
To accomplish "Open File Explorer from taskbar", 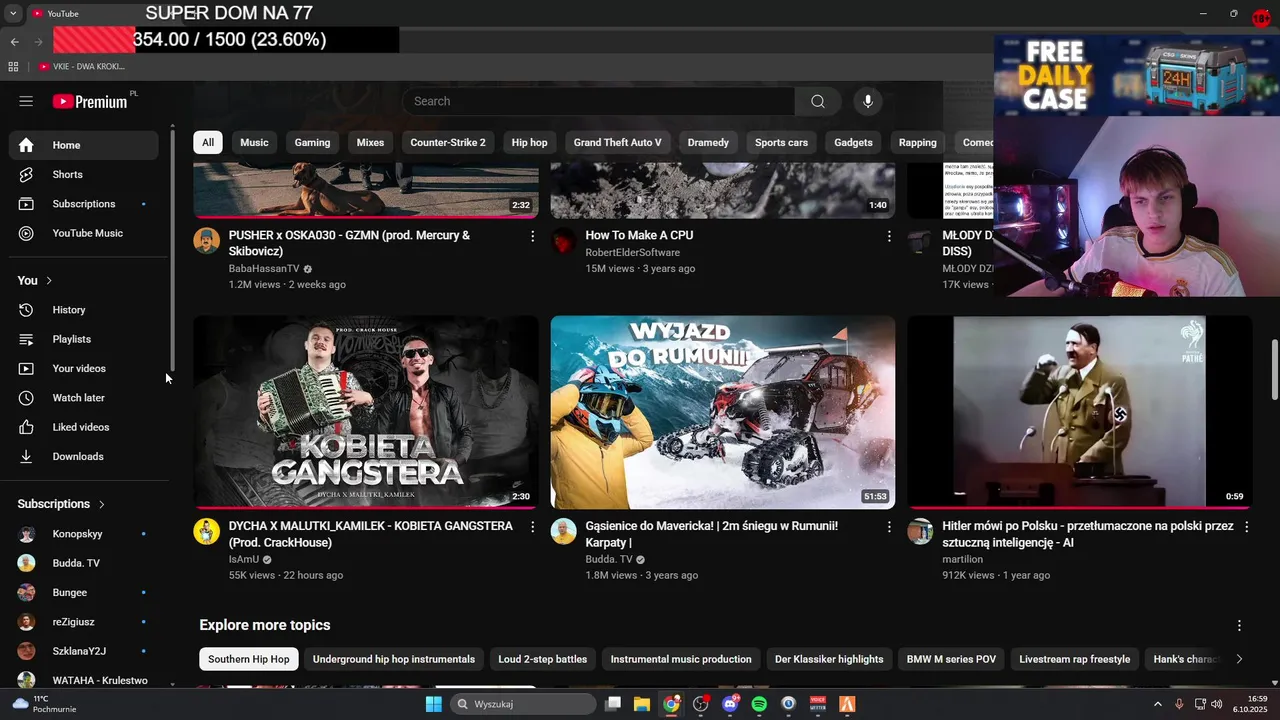I will click(642, 704).
